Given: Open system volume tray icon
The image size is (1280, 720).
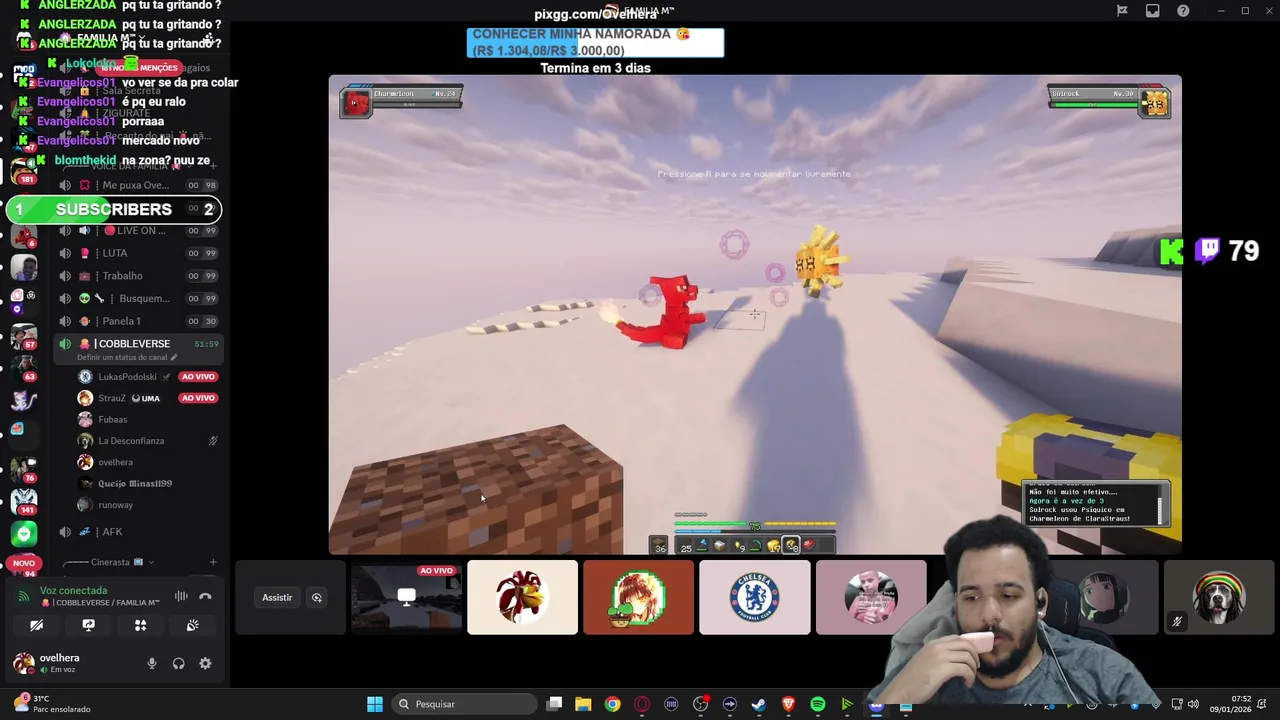Looking at the screenshot, I should 1192,704.
